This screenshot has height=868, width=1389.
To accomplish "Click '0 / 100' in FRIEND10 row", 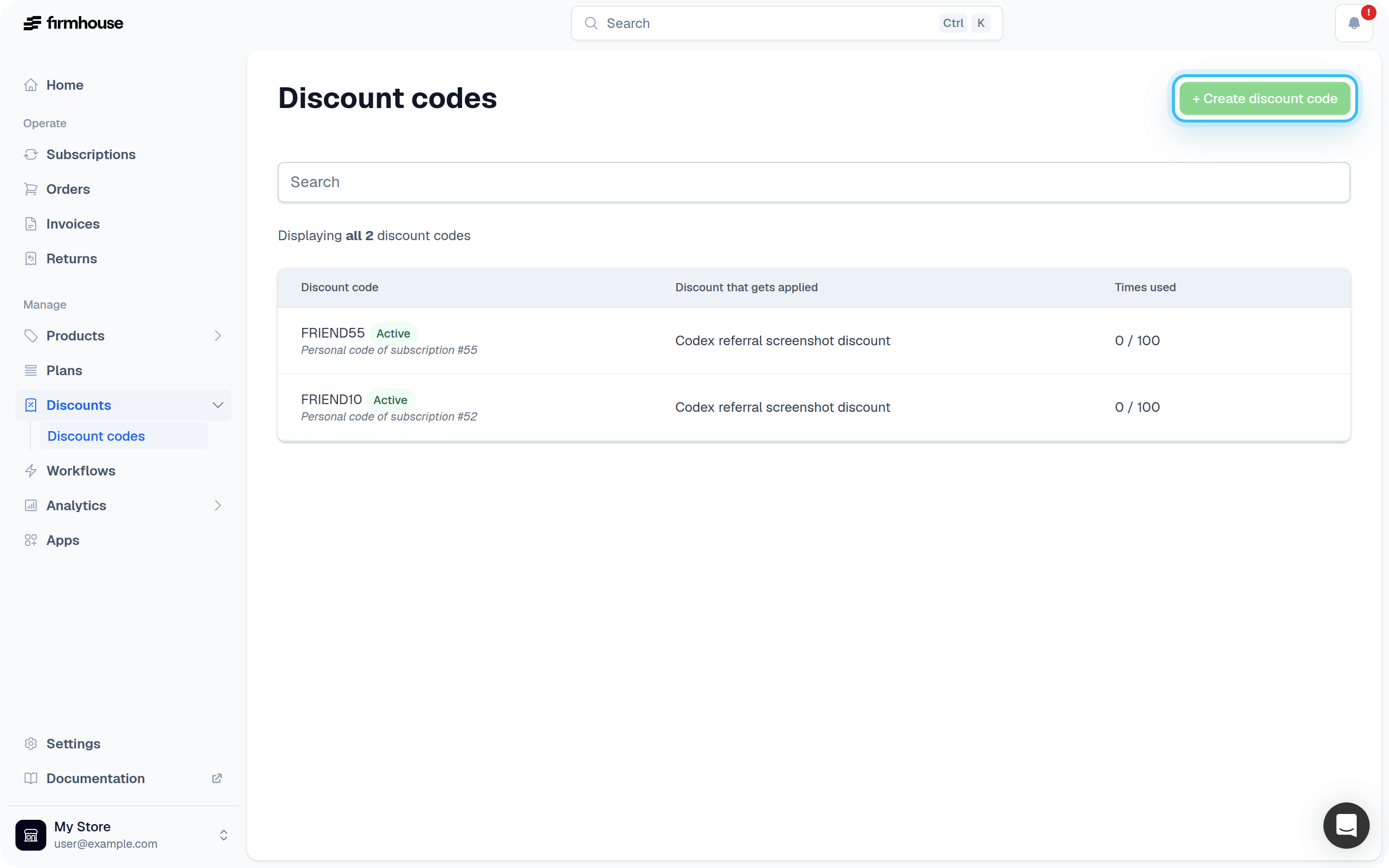I will coord(1137,407).
